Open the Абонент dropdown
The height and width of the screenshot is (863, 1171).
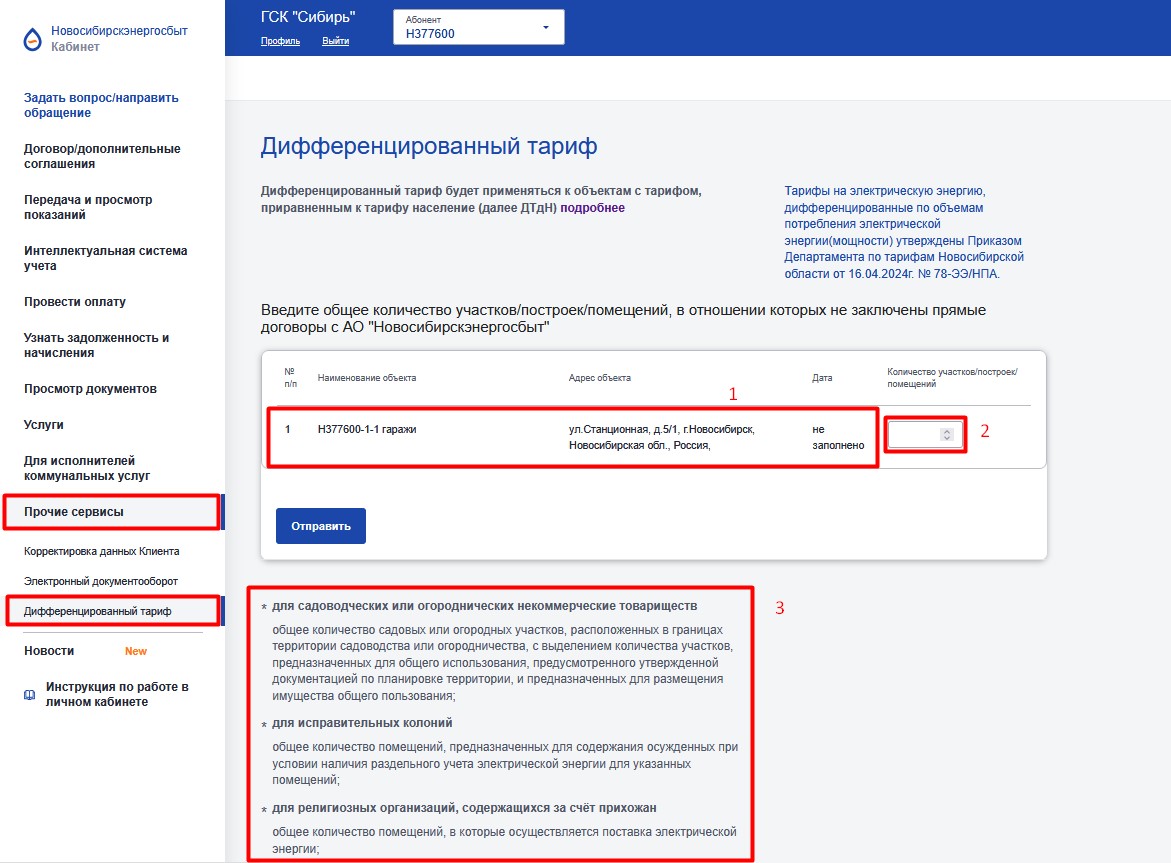click(x=480, y=27)
